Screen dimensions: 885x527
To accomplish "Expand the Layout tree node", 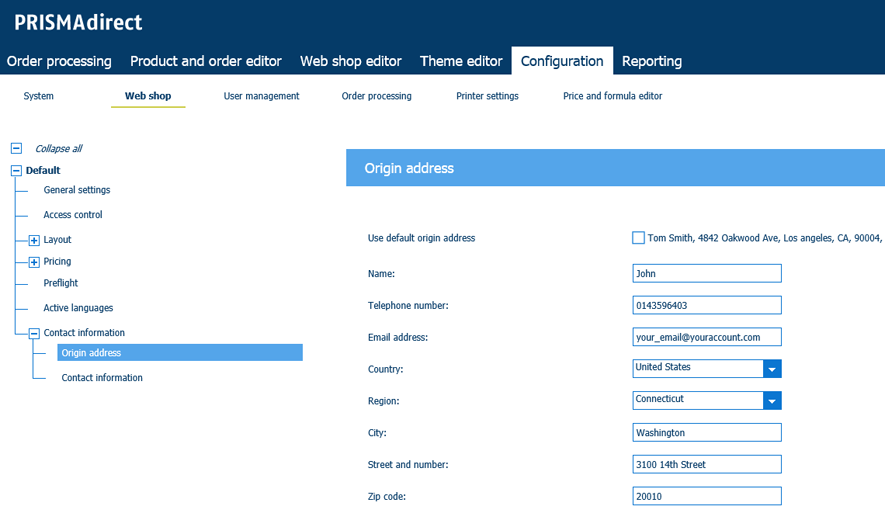I will pyautogui.click(x=34, y=240).
